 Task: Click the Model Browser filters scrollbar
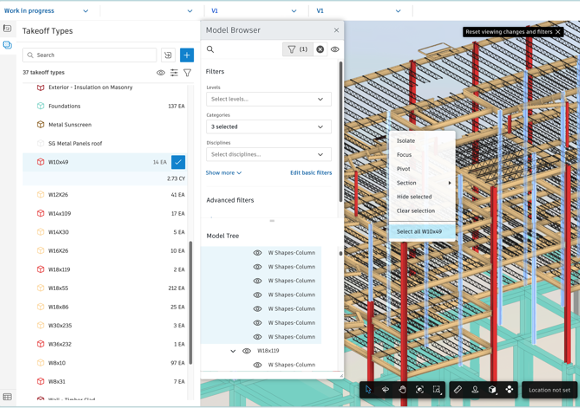pyautogui.click(x=340, y=132)
